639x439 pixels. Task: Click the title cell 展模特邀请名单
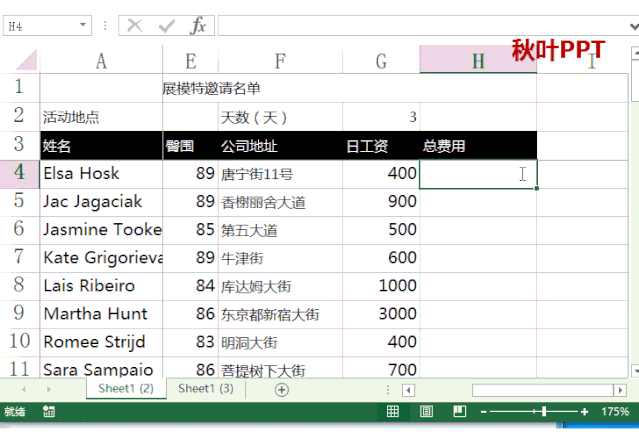[212, 88]
